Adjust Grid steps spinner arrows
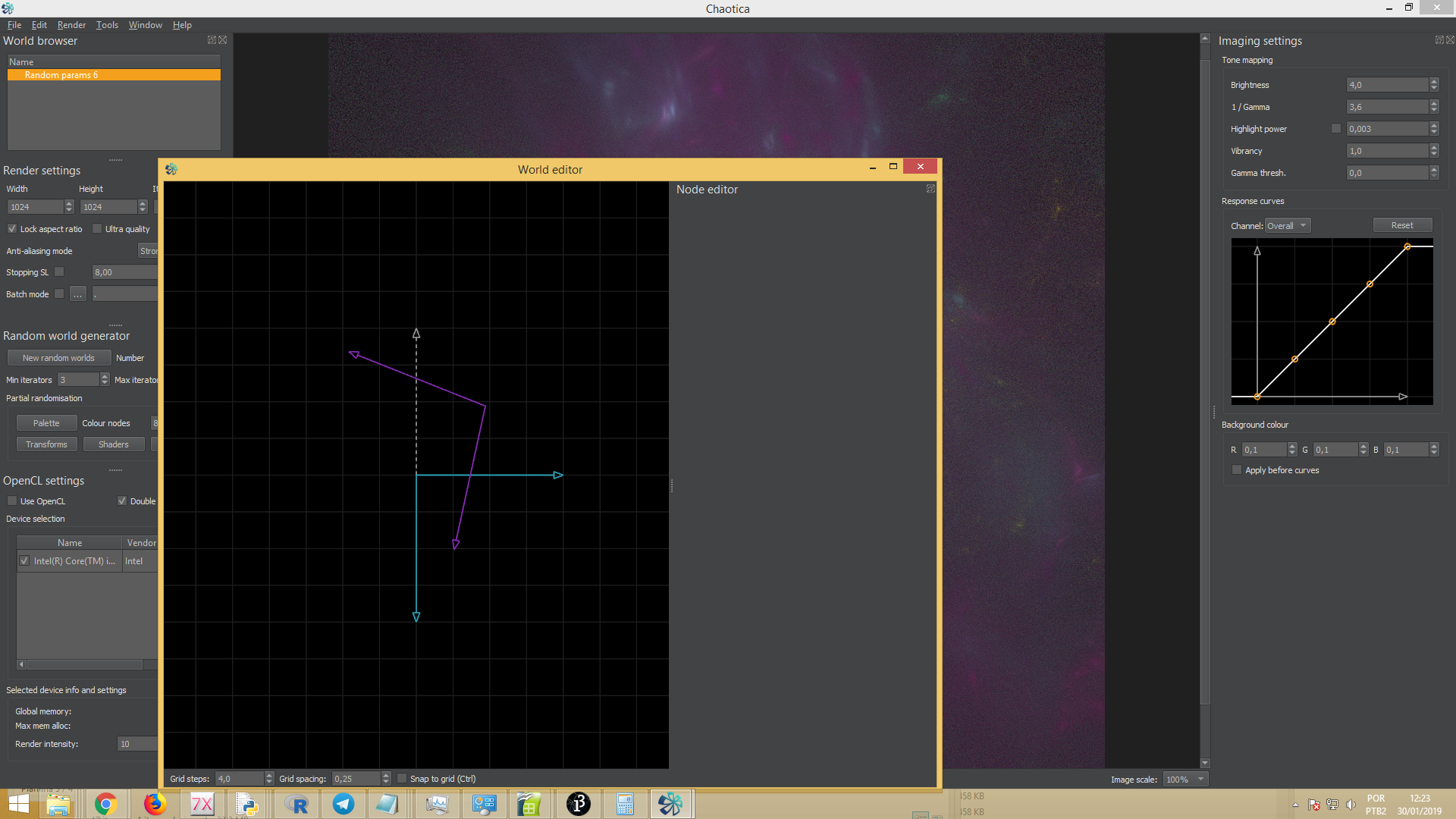 (269, 778)
